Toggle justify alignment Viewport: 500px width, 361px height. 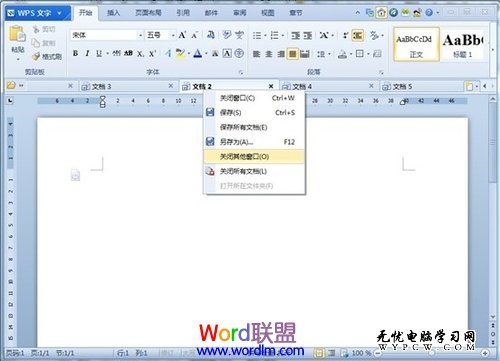pos(293,54)
